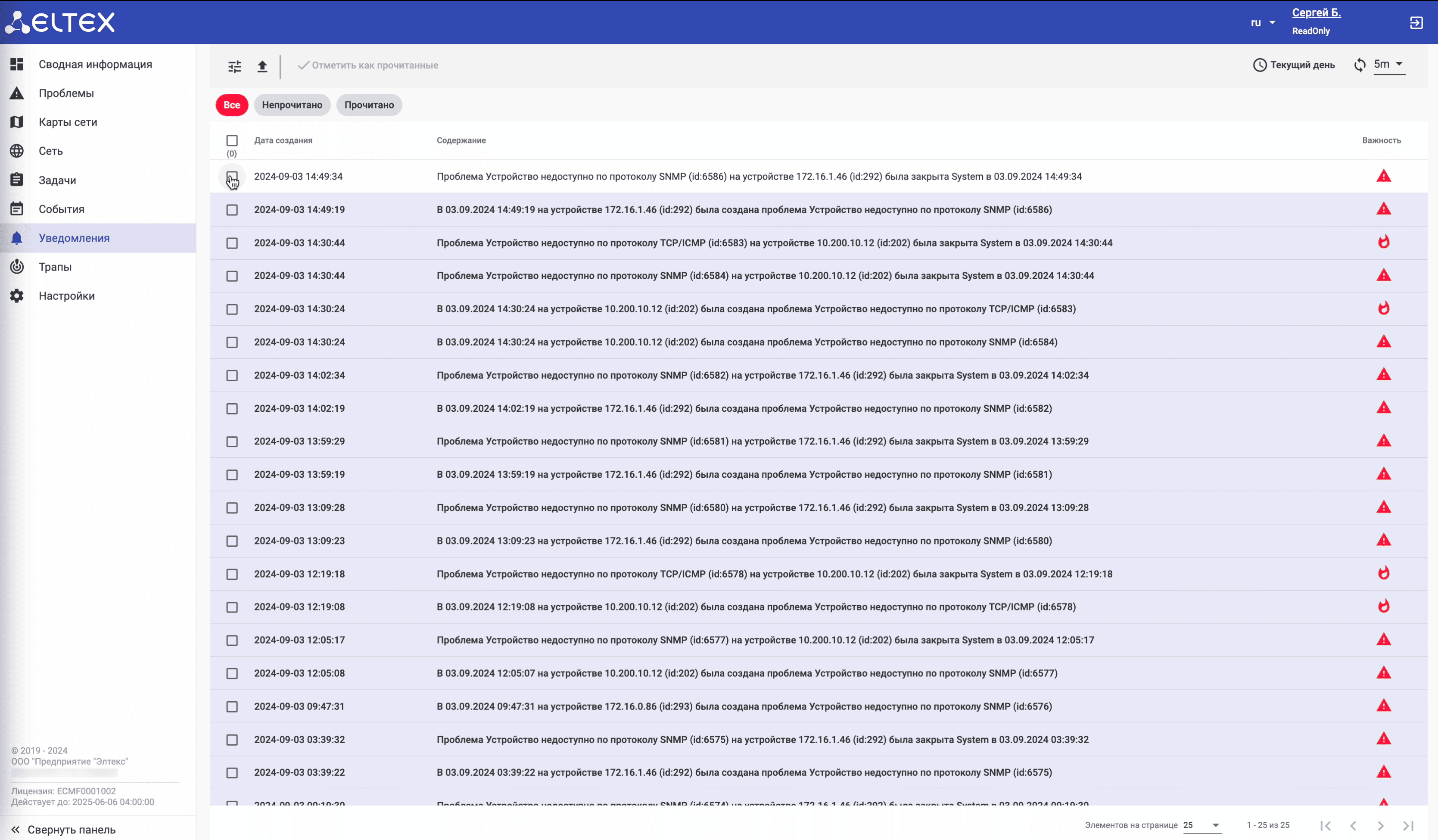This screenshot has height=840, width=1438.
Task: Open Traps section in sidebar
Action: [x=55, y=267]
